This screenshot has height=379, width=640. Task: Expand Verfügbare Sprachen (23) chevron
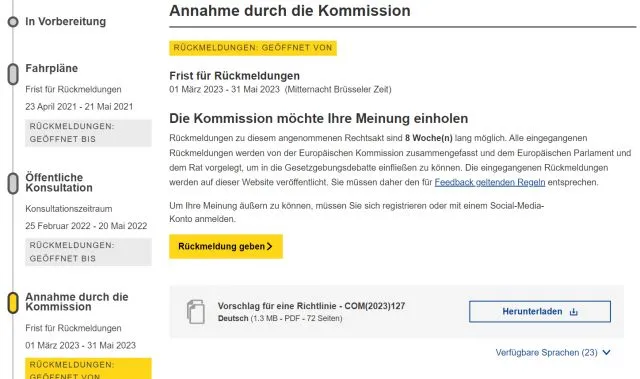pos(607,352)
